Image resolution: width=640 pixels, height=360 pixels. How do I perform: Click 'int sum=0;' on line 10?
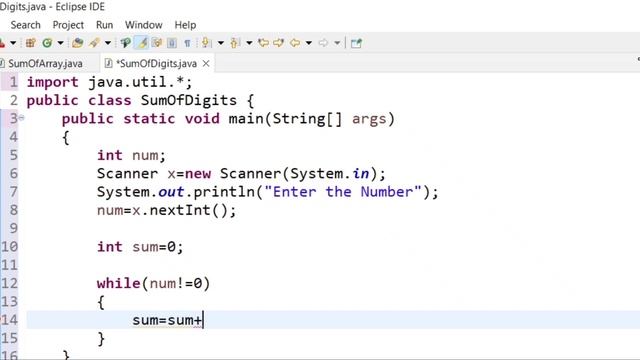(140, 247)
